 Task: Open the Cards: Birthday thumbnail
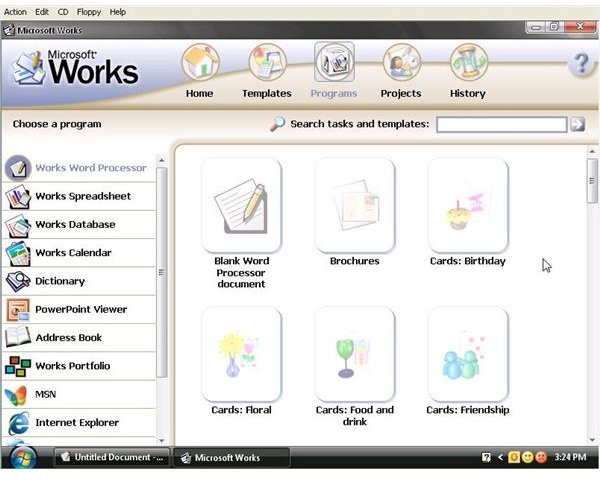tap(468, 205)
